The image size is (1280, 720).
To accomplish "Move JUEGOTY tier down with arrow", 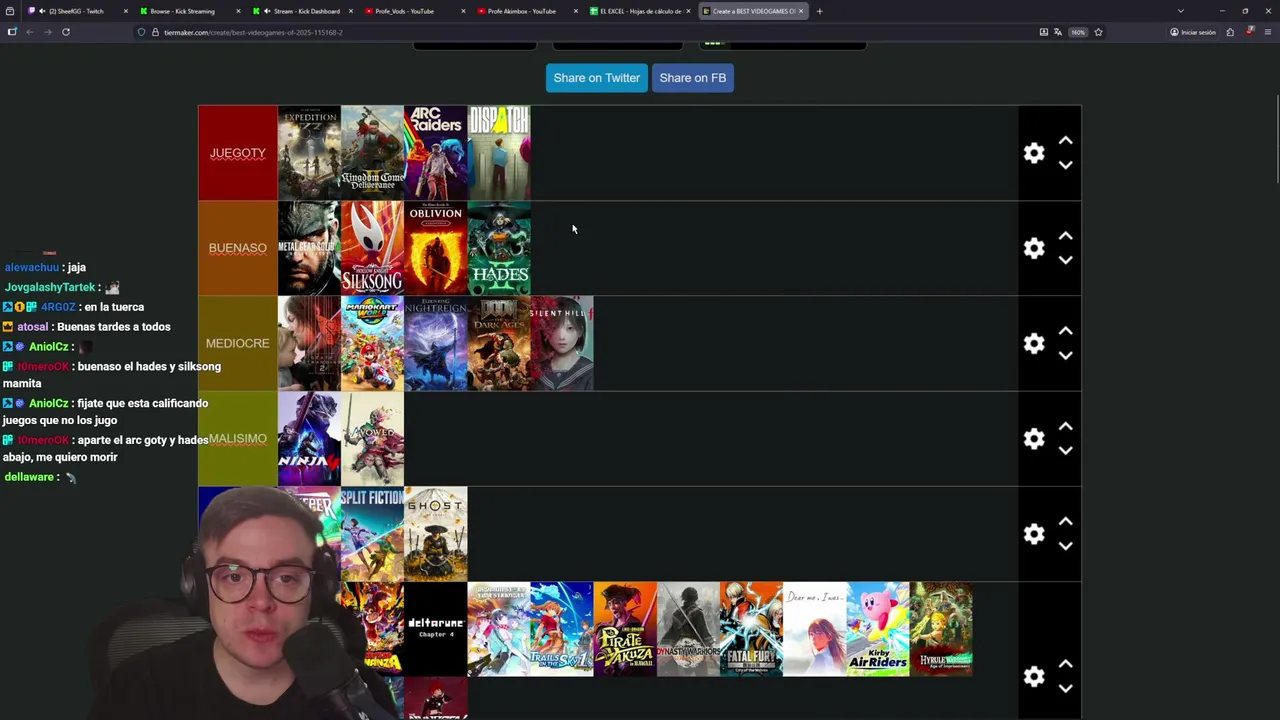I will [x=1066, y=165].
